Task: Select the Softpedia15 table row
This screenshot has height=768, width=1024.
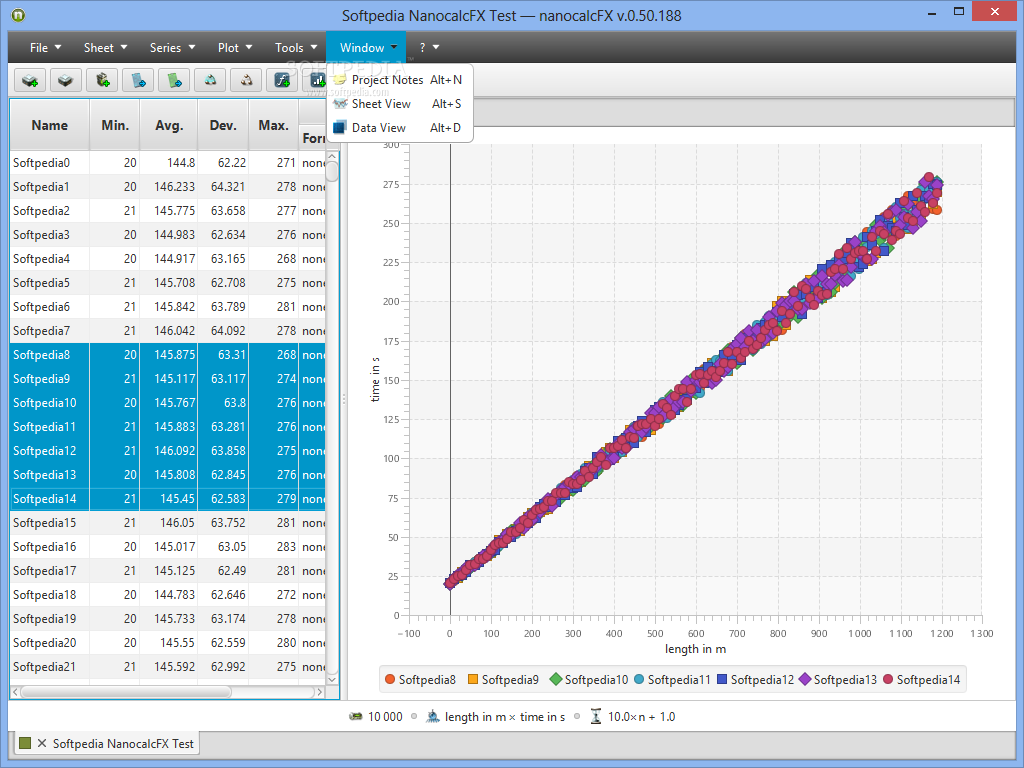Action: [168, 523]
